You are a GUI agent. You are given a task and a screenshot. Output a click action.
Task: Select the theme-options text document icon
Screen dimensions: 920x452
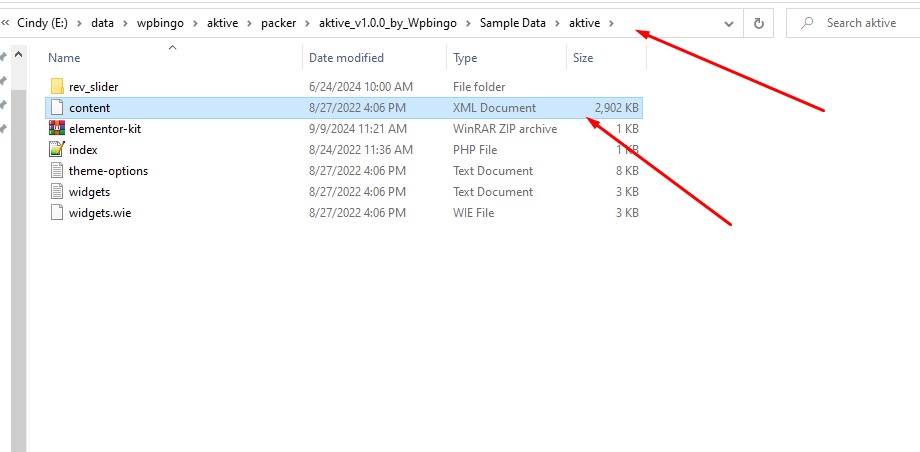point(57,171)
